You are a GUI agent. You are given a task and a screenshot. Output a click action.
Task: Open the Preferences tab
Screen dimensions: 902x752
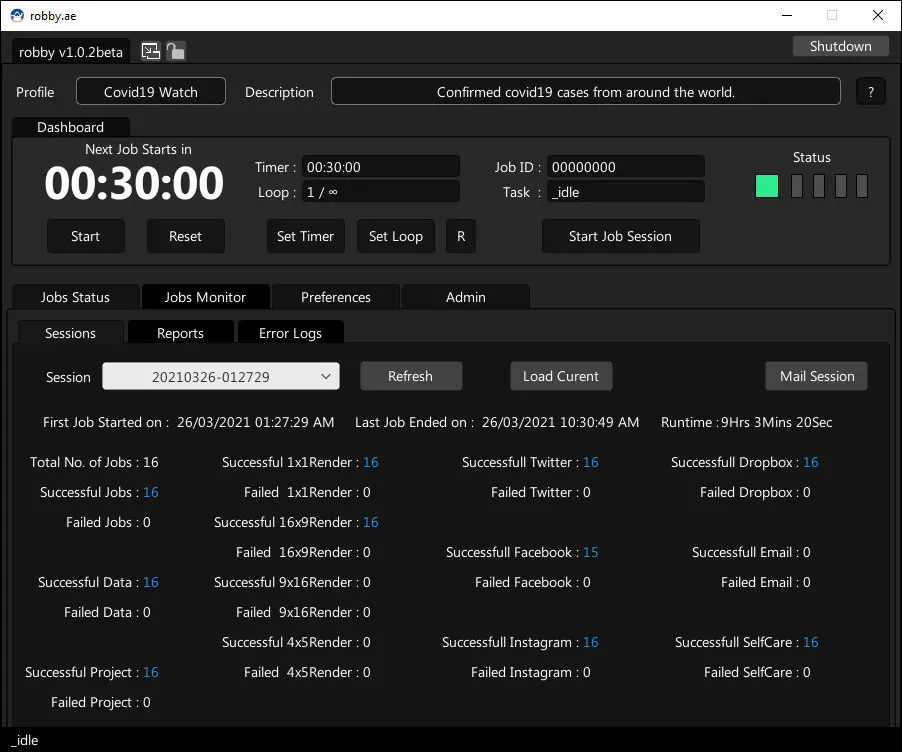pyautogui.click(x=336, y=297)
